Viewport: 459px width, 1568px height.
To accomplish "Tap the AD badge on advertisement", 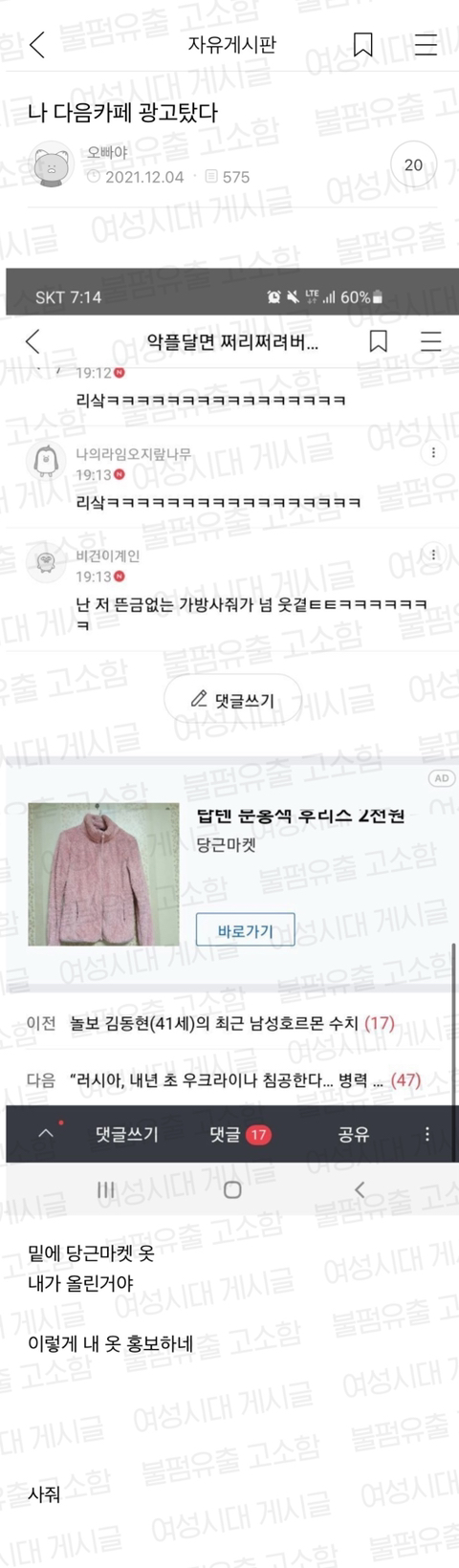I will point(441,778).
